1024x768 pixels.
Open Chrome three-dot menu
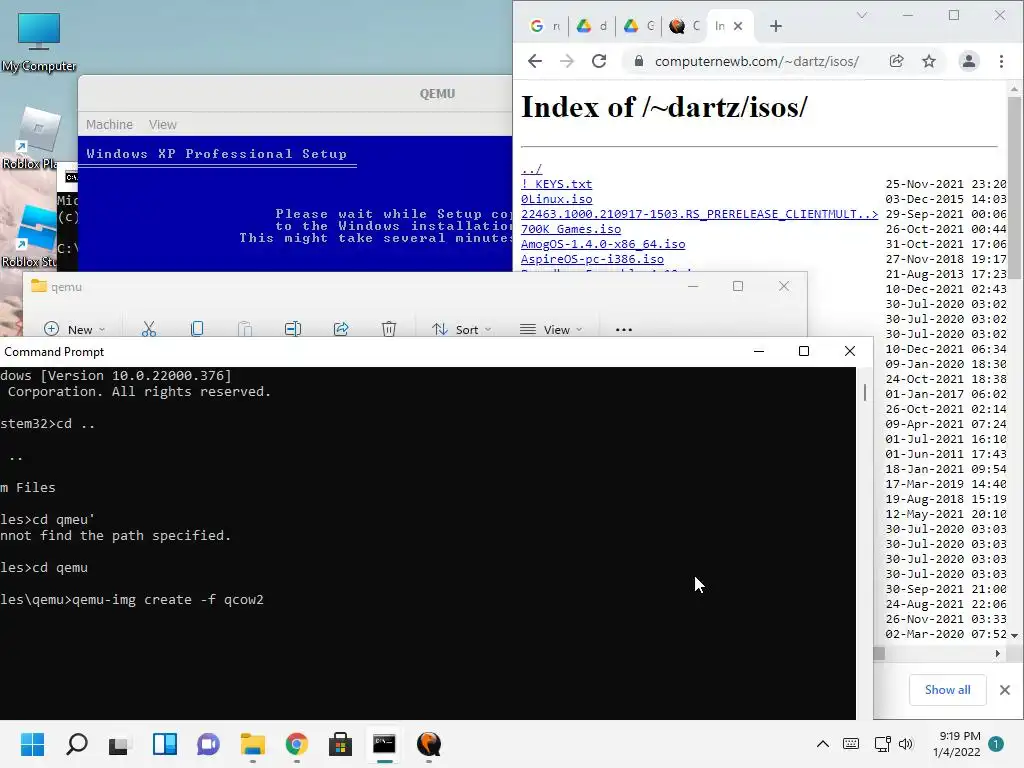(x=1001, y=61)
